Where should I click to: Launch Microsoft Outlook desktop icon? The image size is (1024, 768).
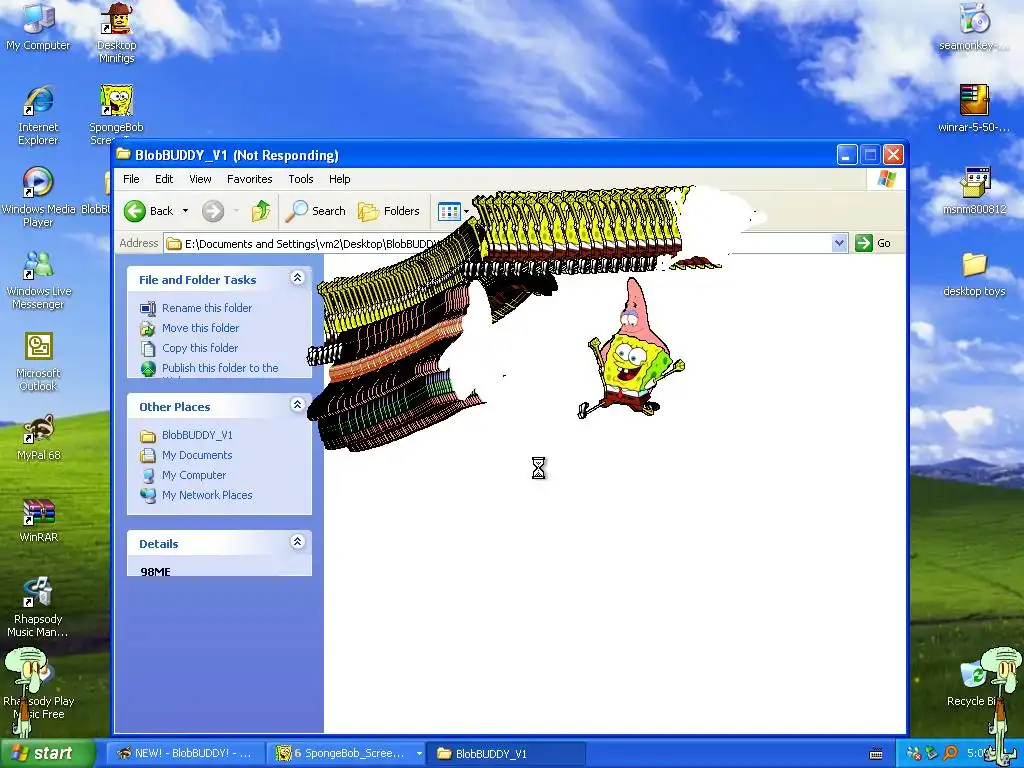pos(38,361)
